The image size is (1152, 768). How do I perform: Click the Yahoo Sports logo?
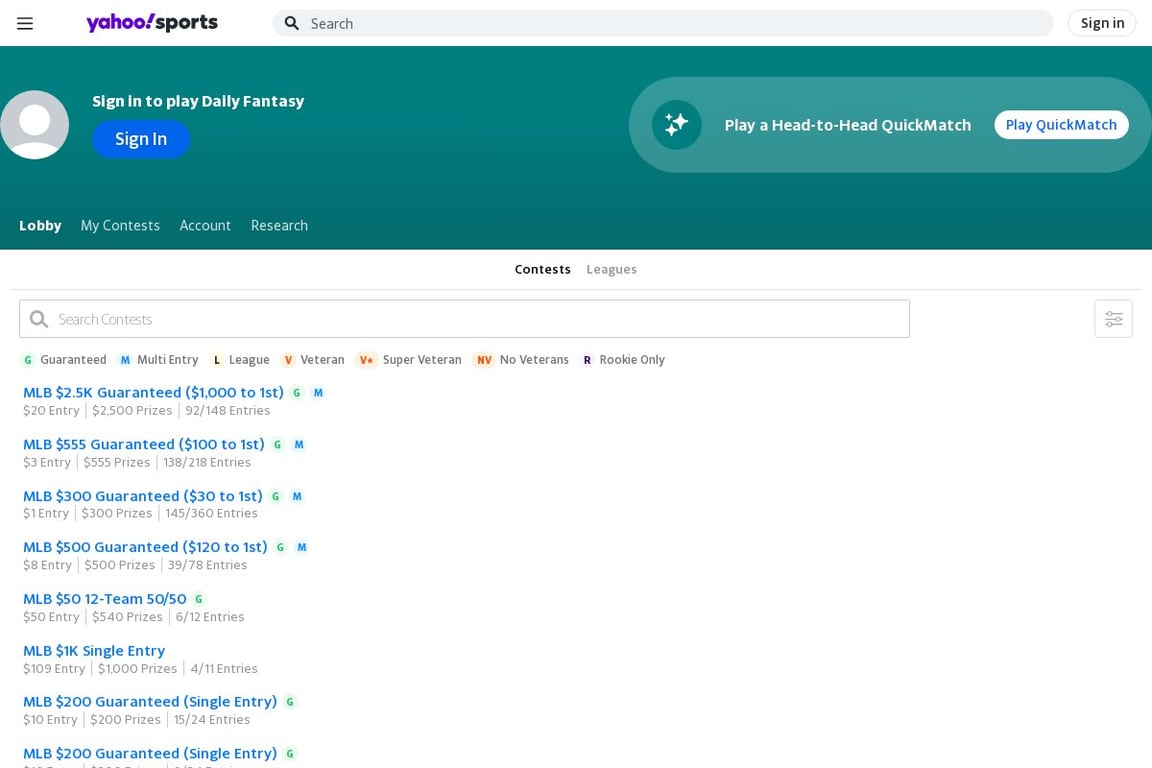152,23
